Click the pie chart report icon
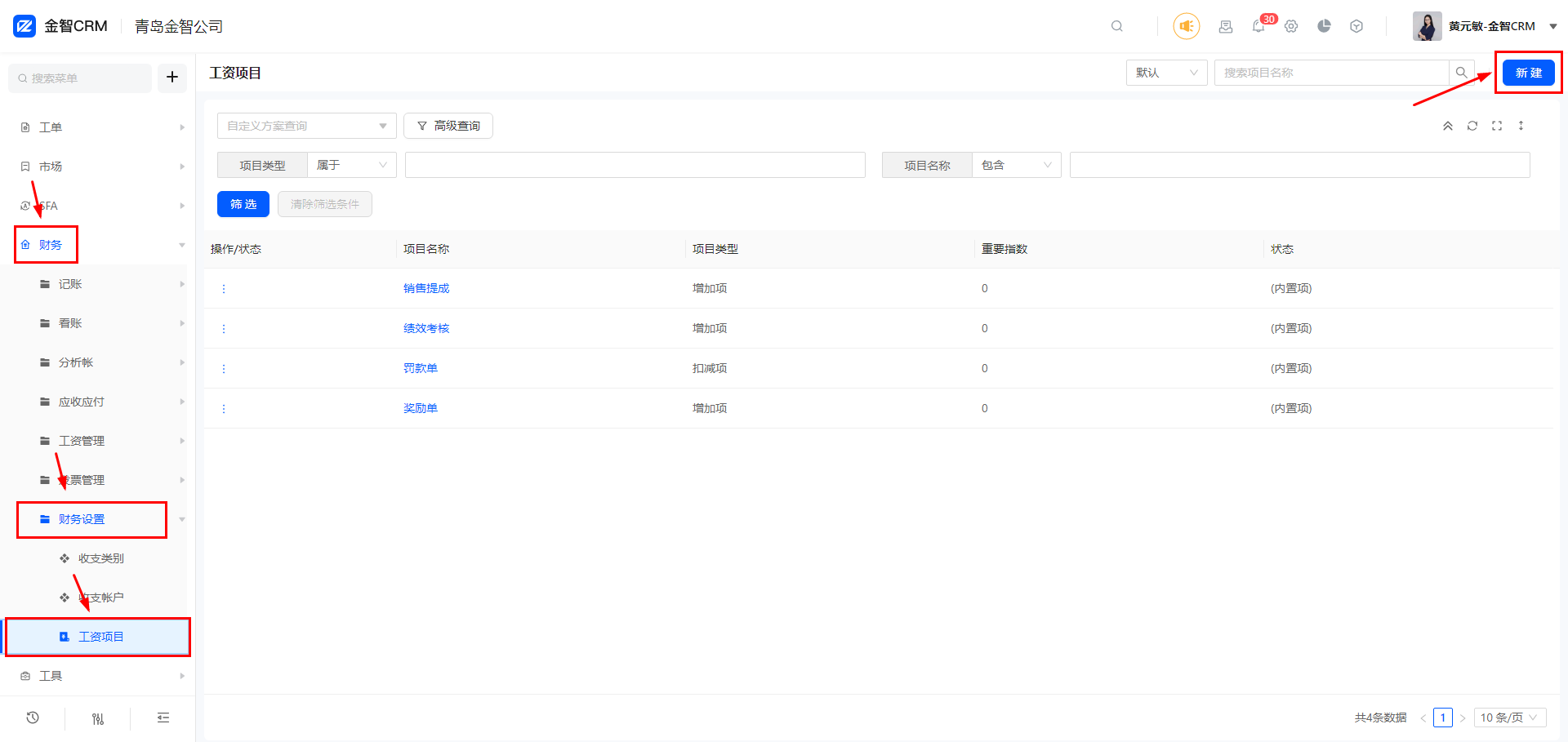This screenshot has height=742, width=1568. pyautogui.click(x=1324, y=26)
